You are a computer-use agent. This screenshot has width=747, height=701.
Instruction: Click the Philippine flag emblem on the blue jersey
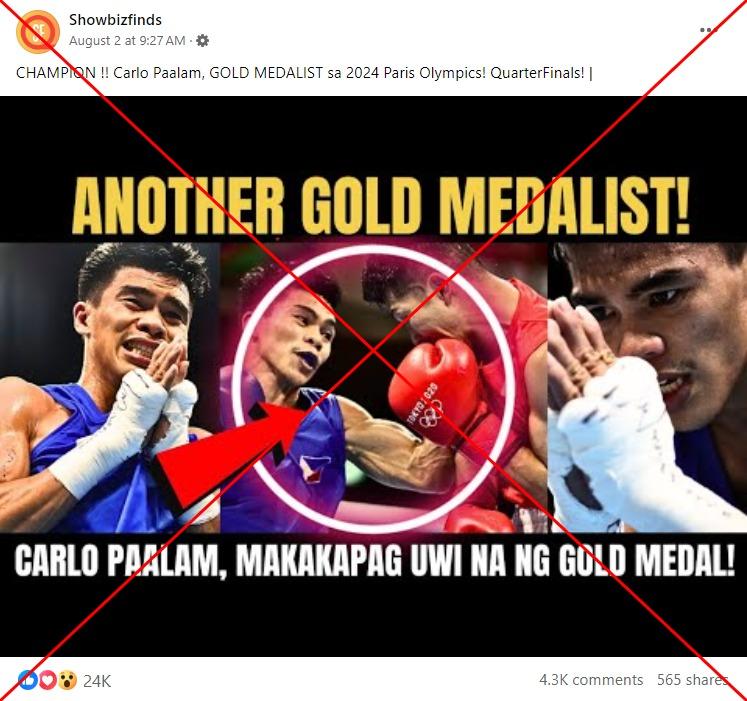coord(312,468)
